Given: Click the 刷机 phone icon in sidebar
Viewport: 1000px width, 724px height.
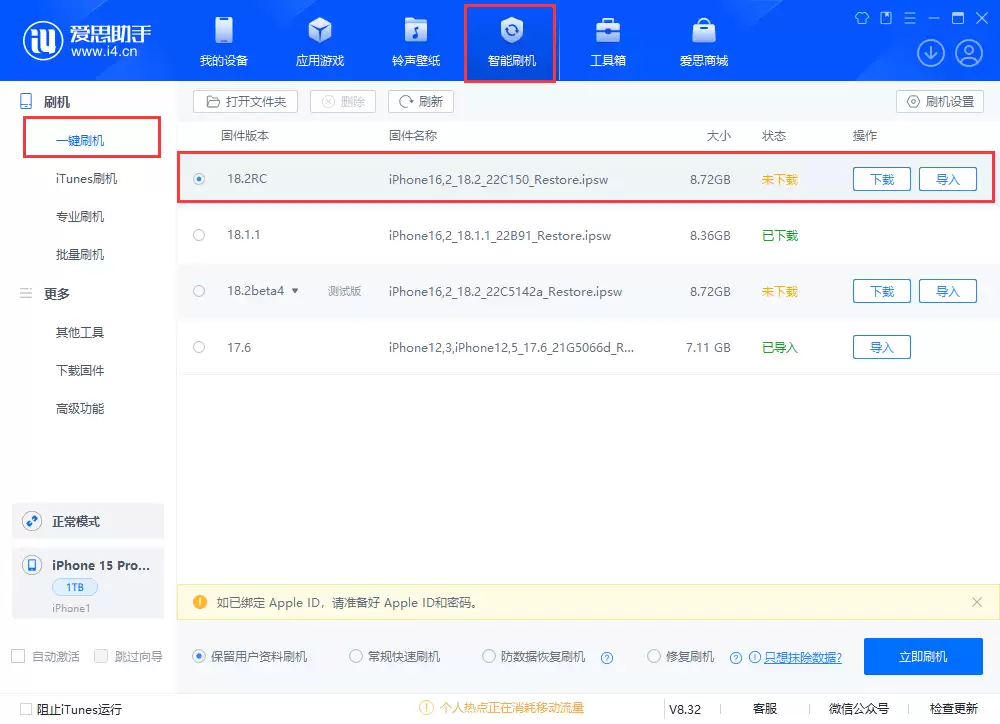Looking at the screenshot, I should coord(26,101).
